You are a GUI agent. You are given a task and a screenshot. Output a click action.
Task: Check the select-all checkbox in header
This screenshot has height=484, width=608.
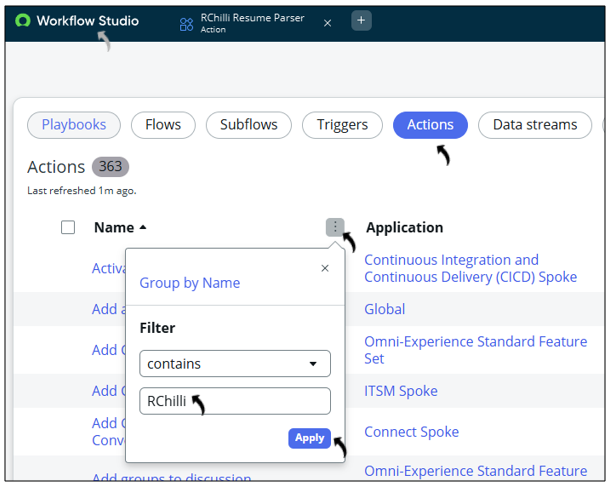[68, 228]
